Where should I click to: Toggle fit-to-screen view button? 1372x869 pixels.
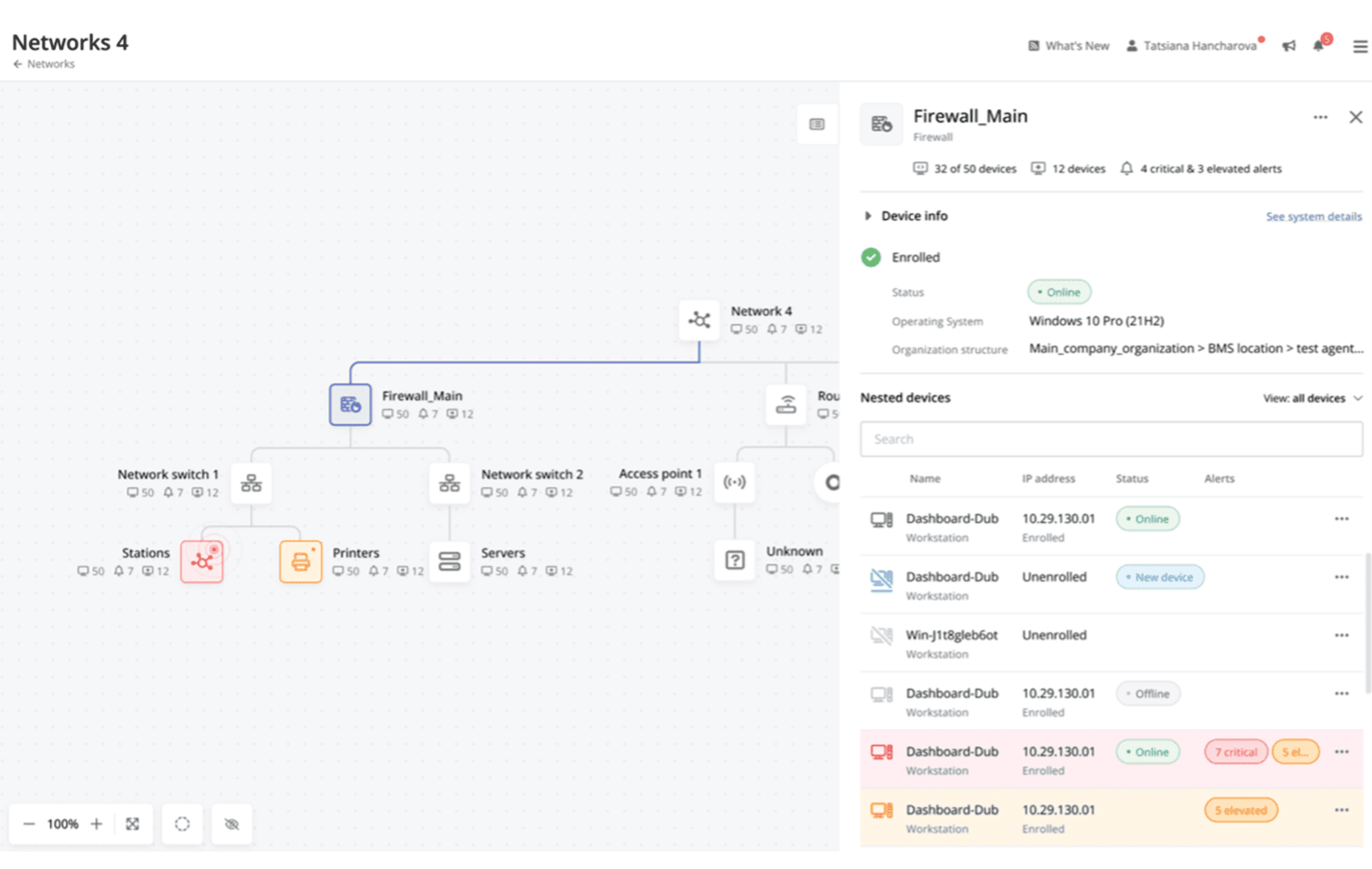pyautogui.click(x=132, y=824)
